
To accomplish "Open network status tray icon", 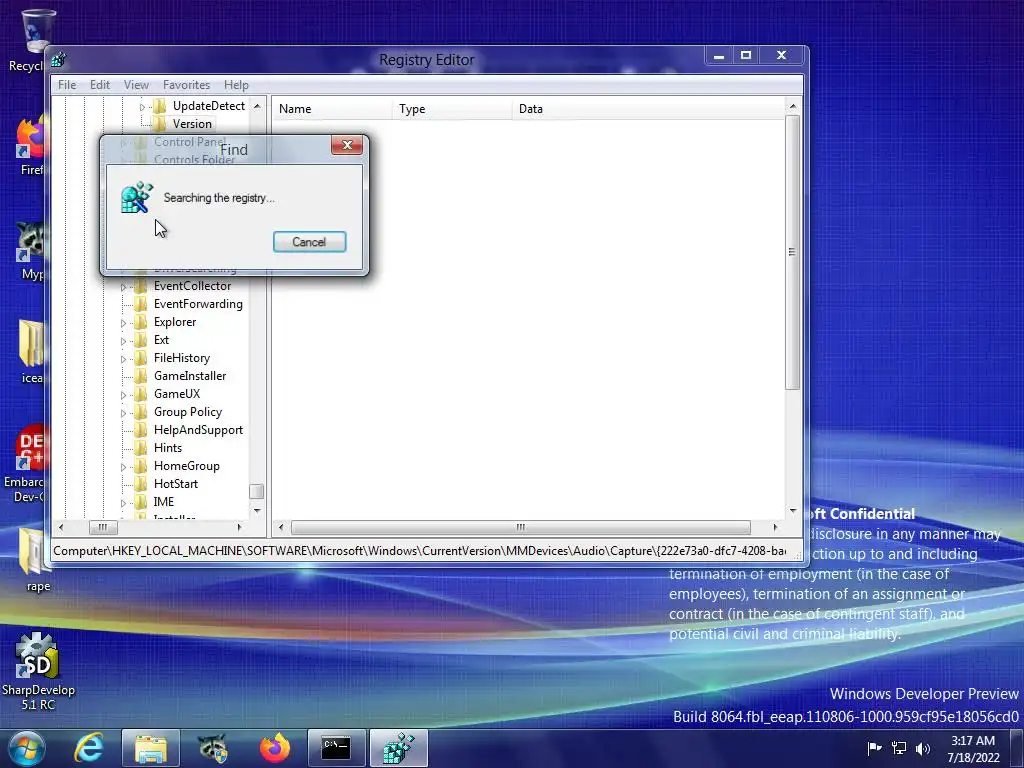I will [x=899, y=748].
